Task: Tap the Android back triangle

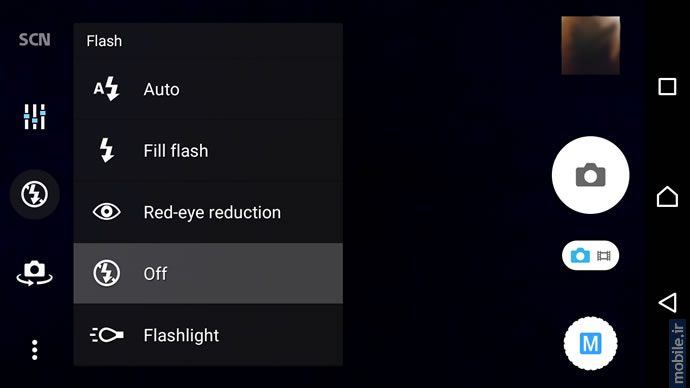Action: tap(667, 303)
